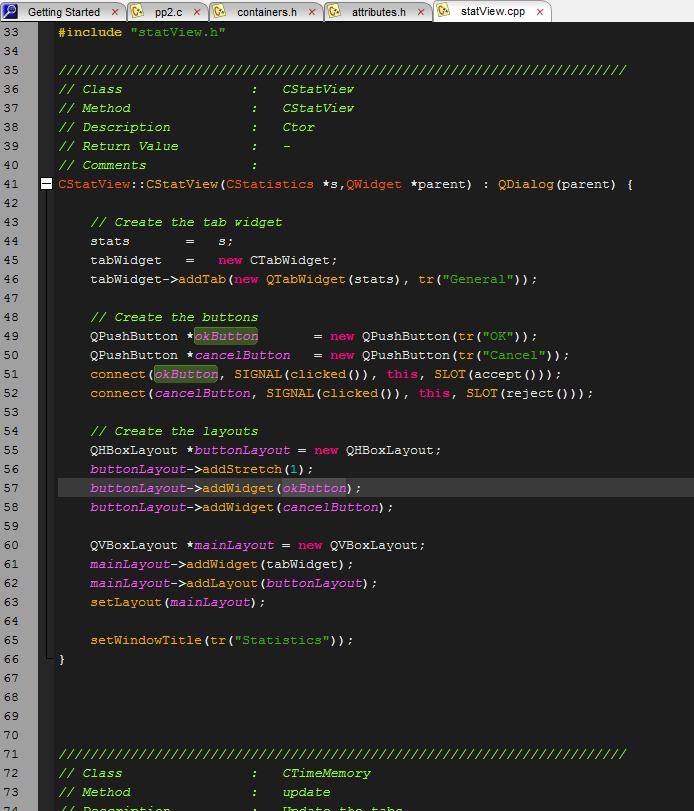This screenshot has height=811, width=694.
Task: Close the Getting Started tab
Action: coord(114,12)
